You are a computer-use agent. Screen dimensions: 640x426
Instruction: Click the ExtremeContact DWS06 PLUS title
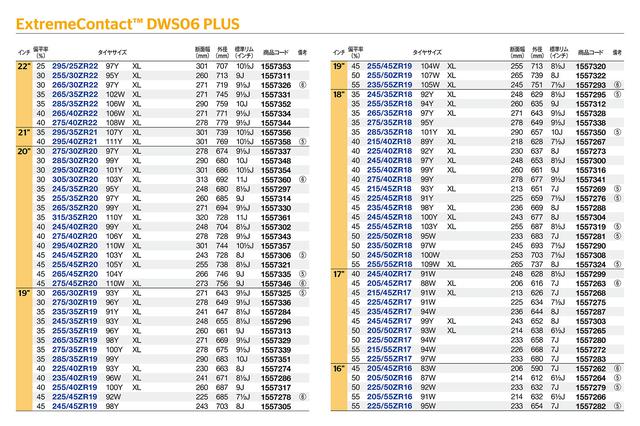[128, 24]
